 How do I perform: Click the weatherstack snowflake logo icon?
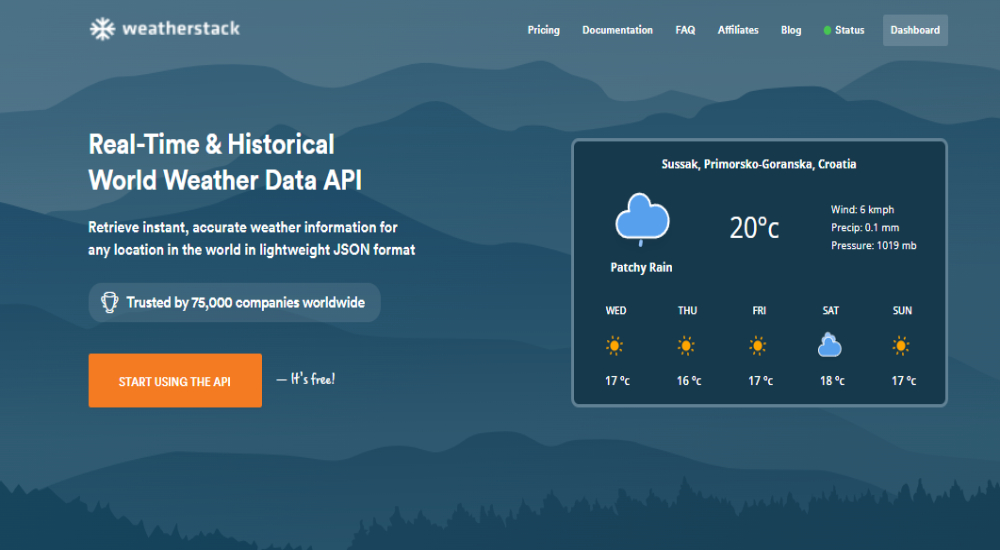coord(102,29)
